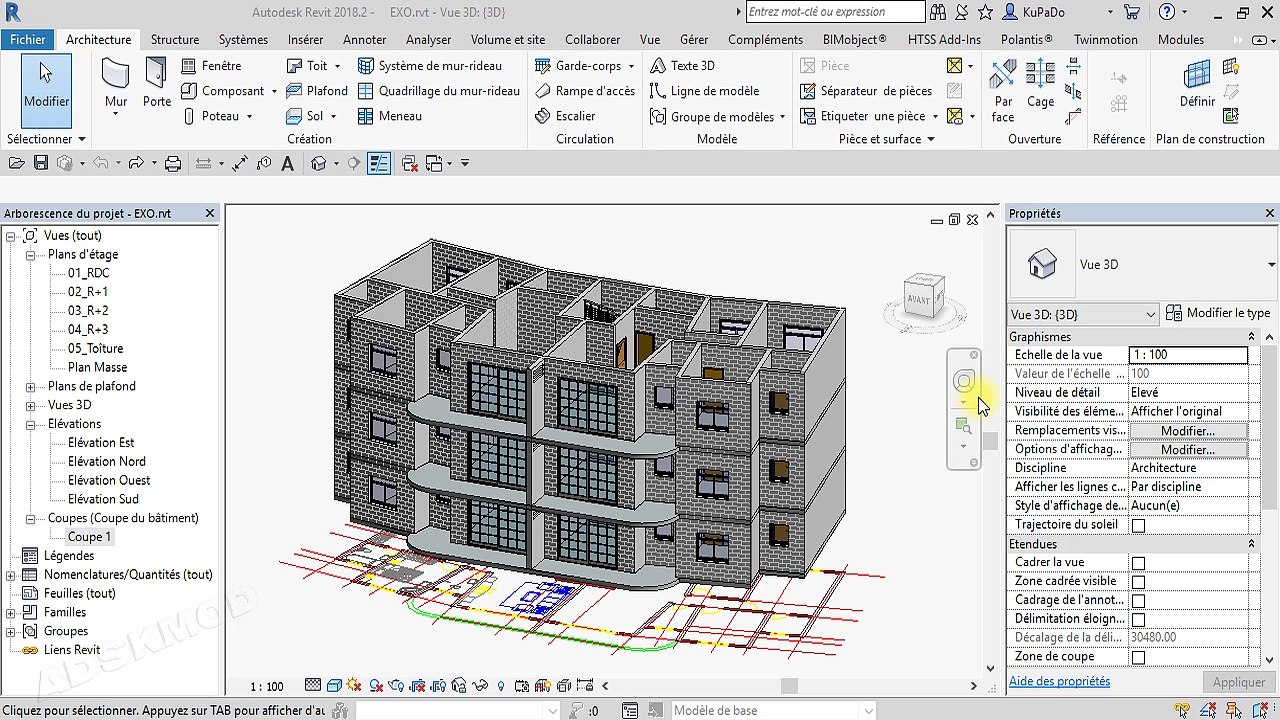Switch to the Annoter ribbon tab
This screenshot has height=720, width=1280.
pyautogui.click(x=364, y=39)
